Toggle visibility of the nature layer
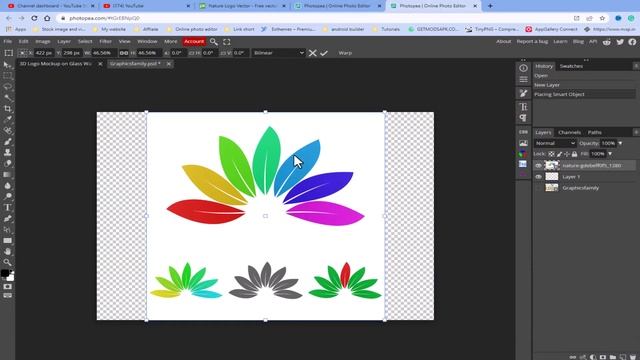This screenshot has height=360, width=640. click(538, 166)
